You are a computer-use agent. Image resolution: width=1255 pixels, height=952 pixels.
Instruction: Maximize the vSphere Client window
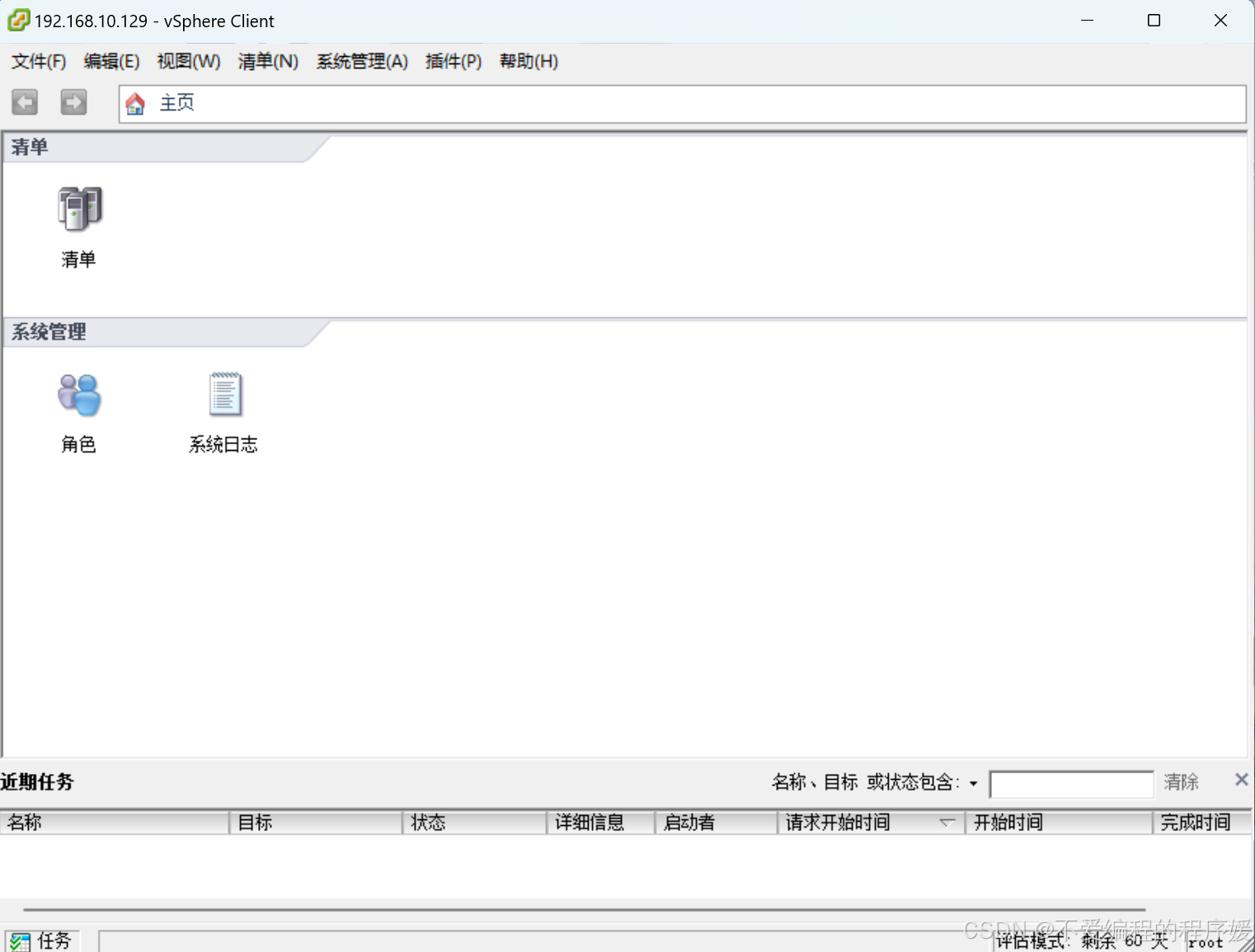pyautogui.click(x=1154, y=21)
